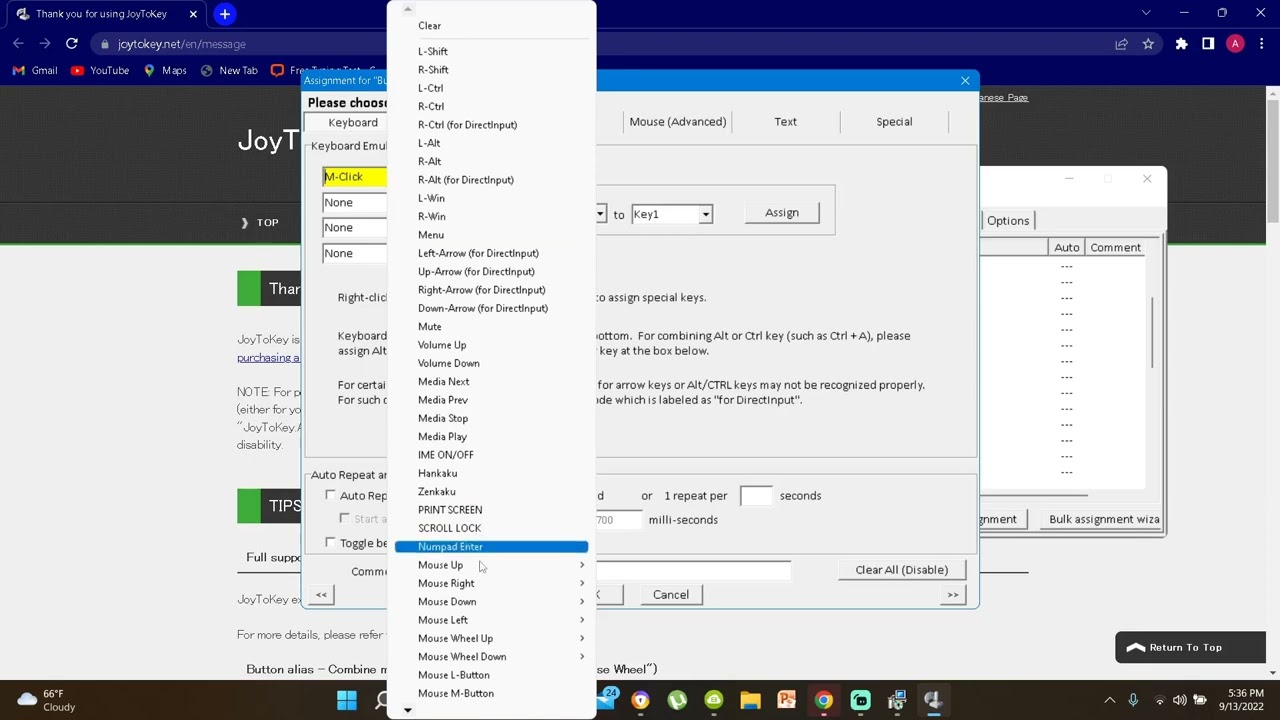Switch to the Special tab
This screenshot has height=720, width=1280.
coord(894,122)
